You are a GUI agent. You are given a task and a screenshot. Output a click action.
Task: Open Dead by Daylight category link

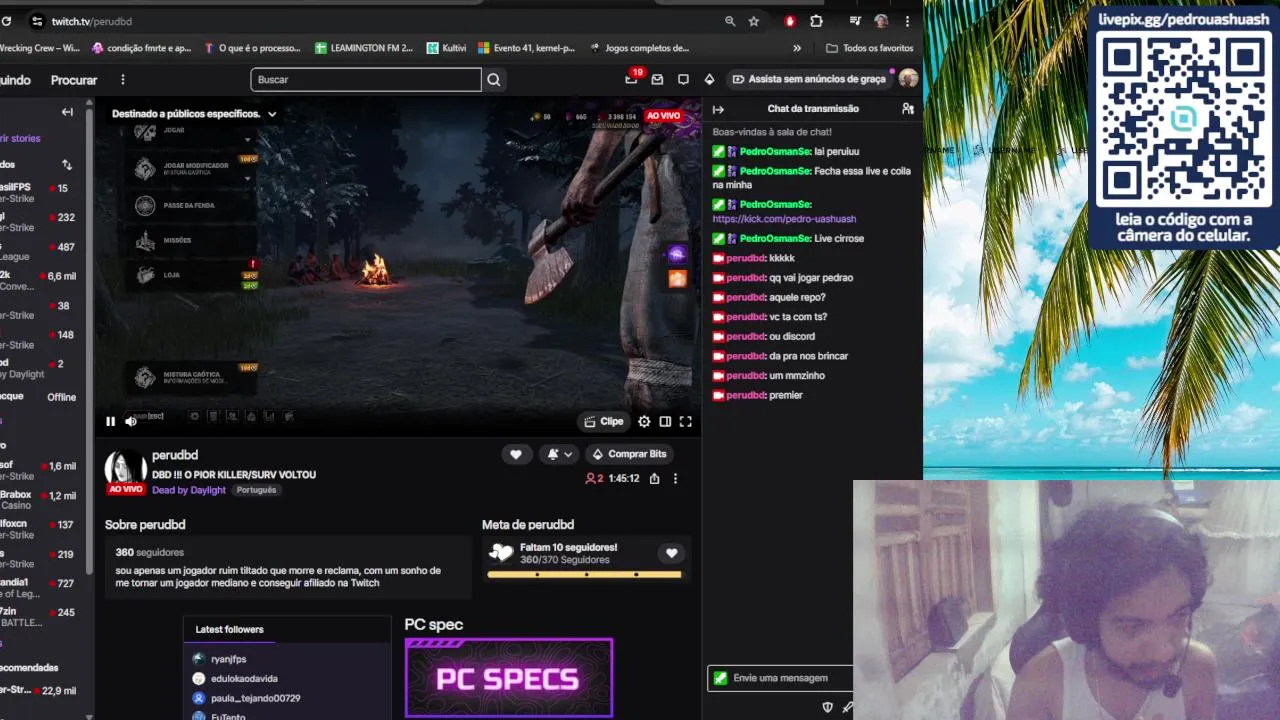[x=189, y=490]
